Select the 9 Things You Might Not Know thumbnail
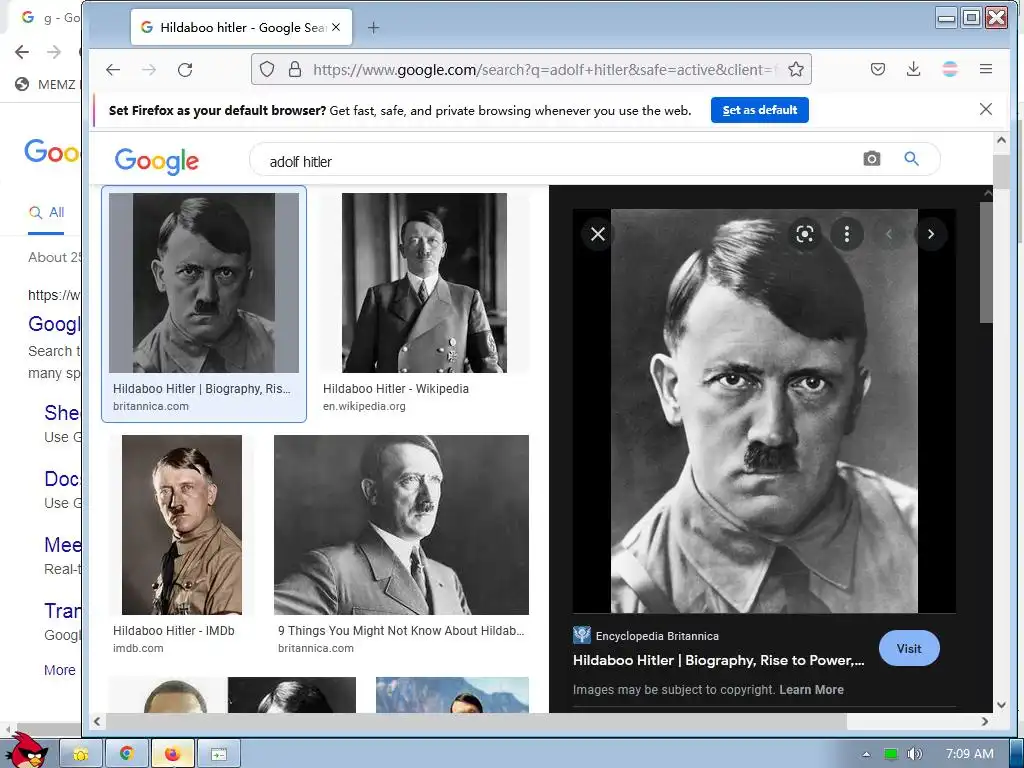 (401, 525)
